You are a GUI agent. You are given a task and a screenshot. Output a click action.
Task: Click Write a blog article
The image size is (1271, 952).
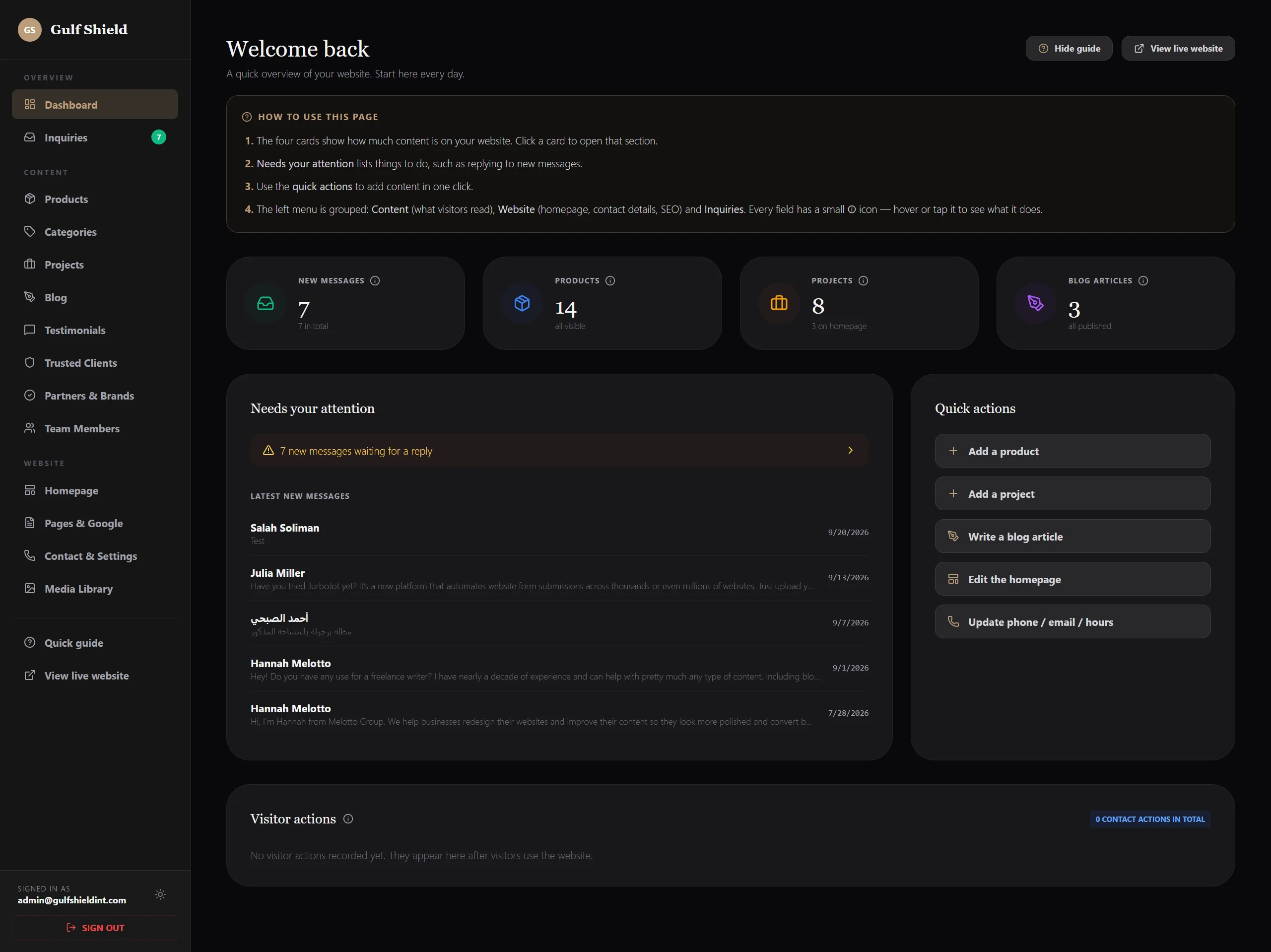pos(1072,536)
